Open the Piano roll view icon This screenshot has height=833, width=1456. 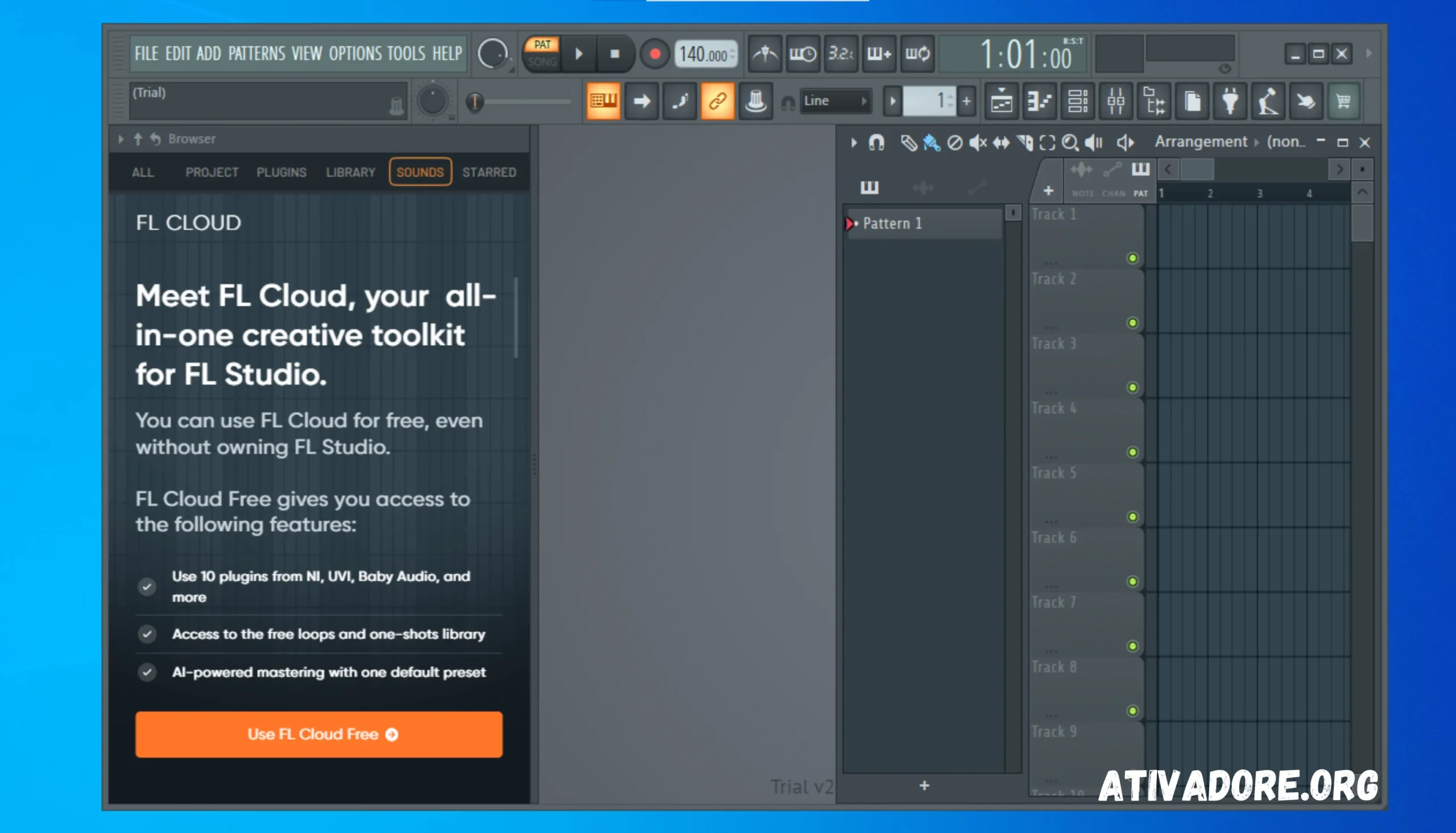pos(1040,101)
